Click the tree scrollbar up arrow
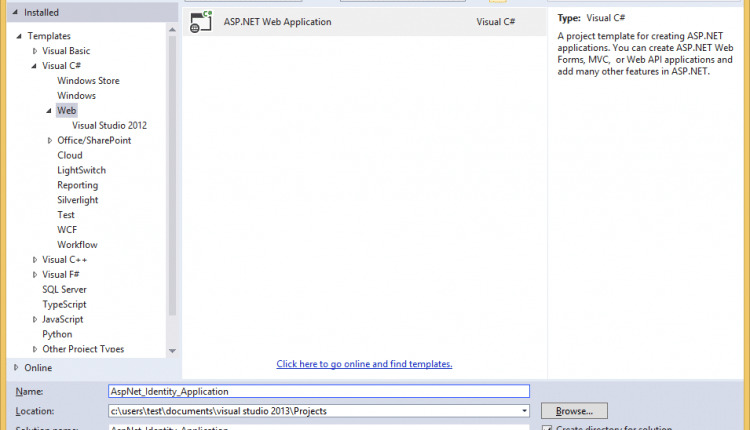Image resolution: width=750 pixels, height=430 pixels. pos(172,30)
